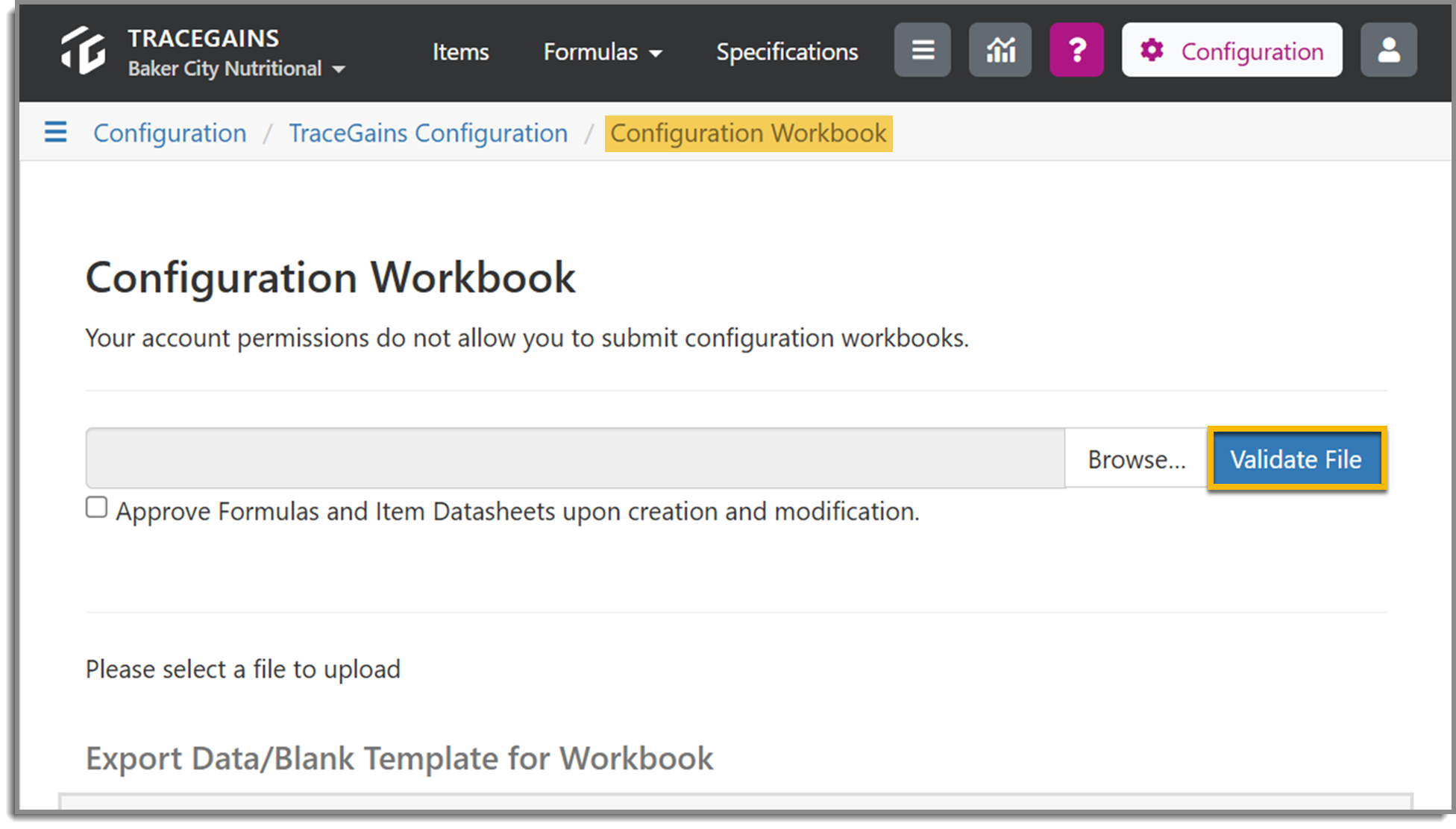1456x829 pixels.
Task: Enable Approve Formulas and Item Datasheets checkbox
Action: pyautogui.click(x=96, y=508)
